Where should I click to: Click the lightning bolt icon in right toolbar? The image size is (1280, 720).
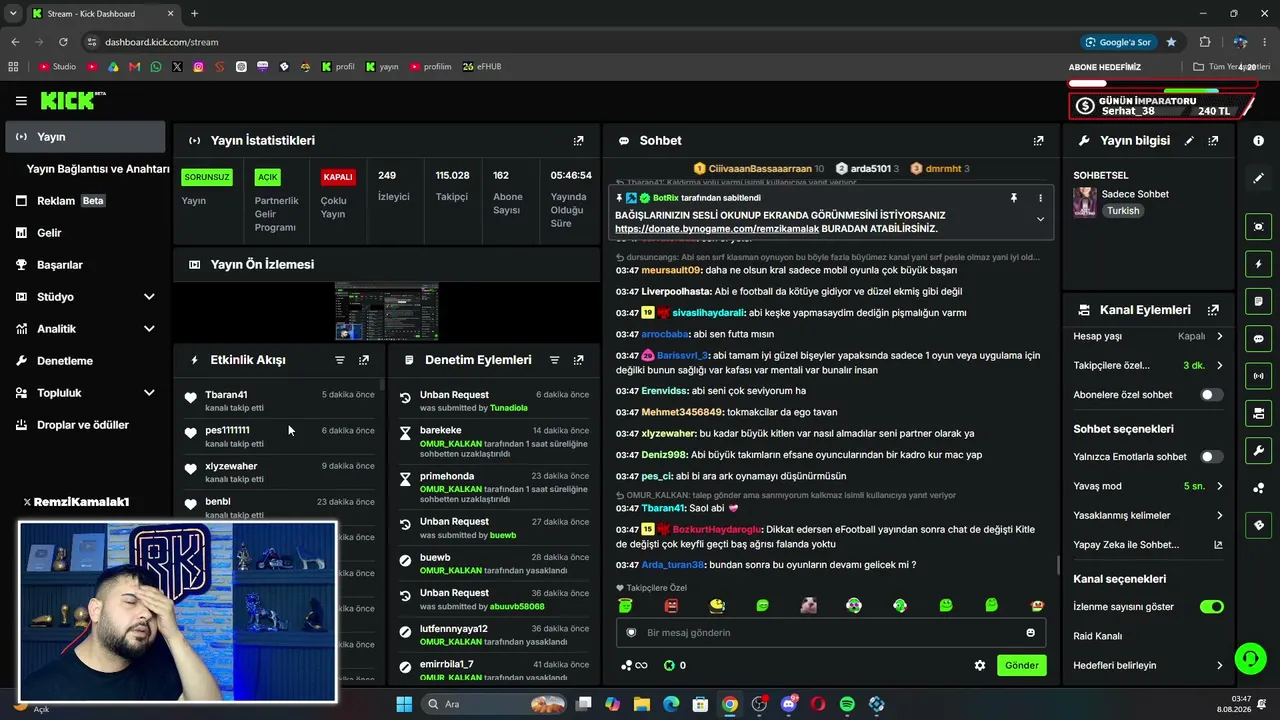pyautogui.click(x=1258, y=264)
